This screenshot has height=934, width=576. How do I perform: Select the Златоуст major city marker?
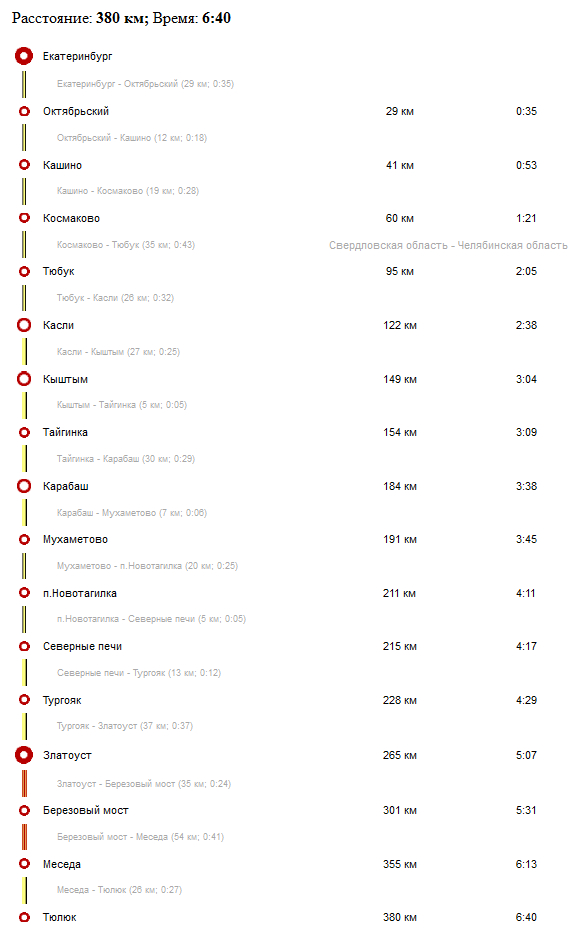pos(24,755)
